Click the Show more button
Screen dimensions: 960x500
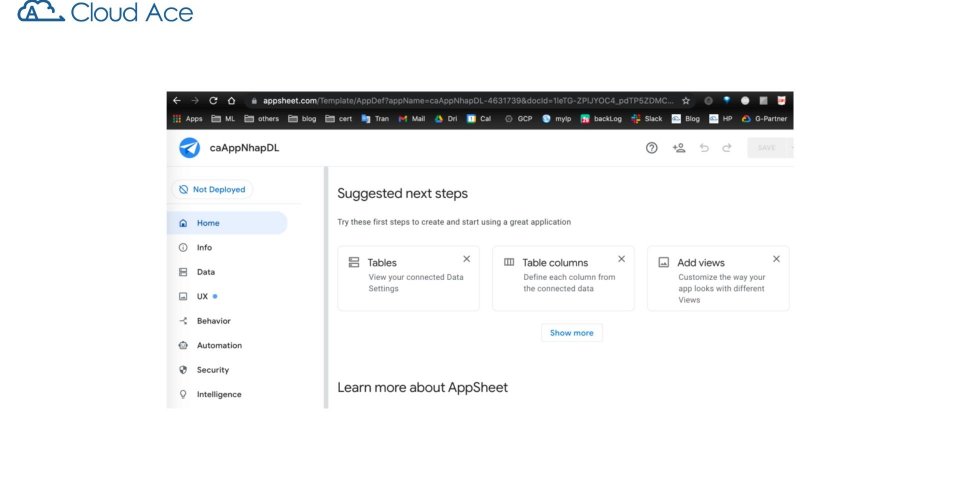[572, 333]
